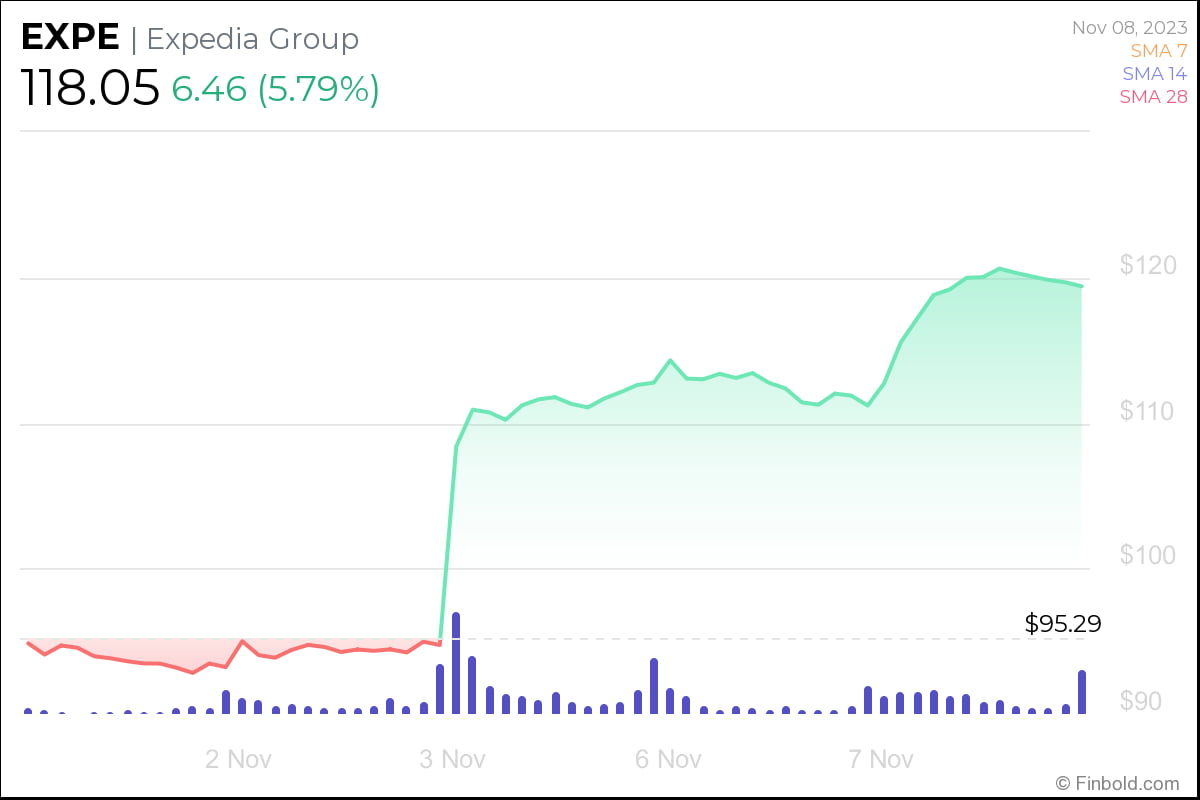Select the 2 Nov date axis label
Screen dimensions: 1200x800
click(x=238, y=759)
